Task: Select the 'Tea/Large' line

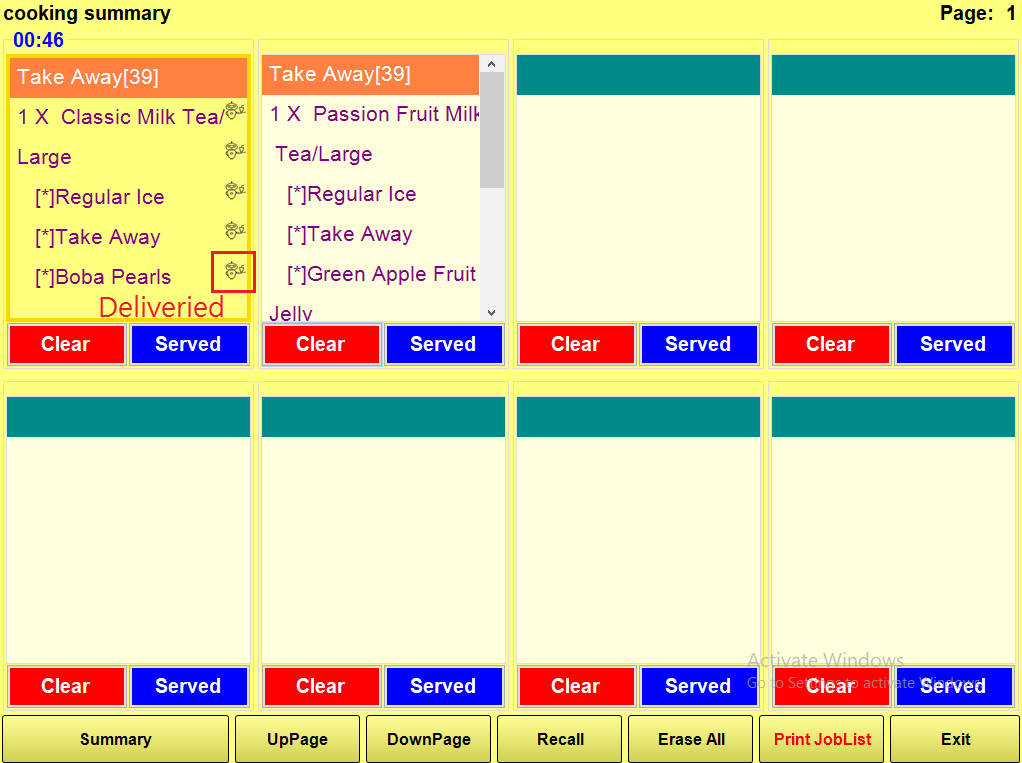Action: (x=324, y=154)
